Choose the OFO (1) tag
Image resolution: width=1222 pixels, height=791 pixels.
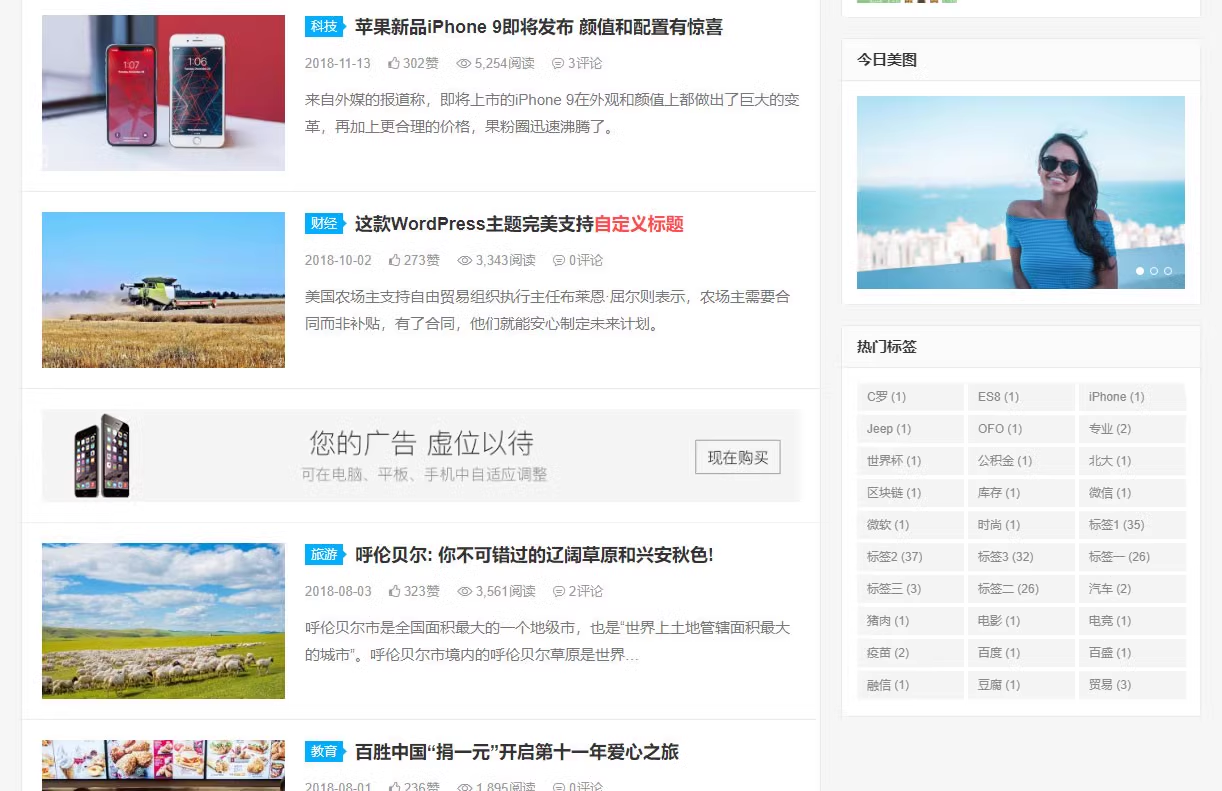(x=1021, y=429)
